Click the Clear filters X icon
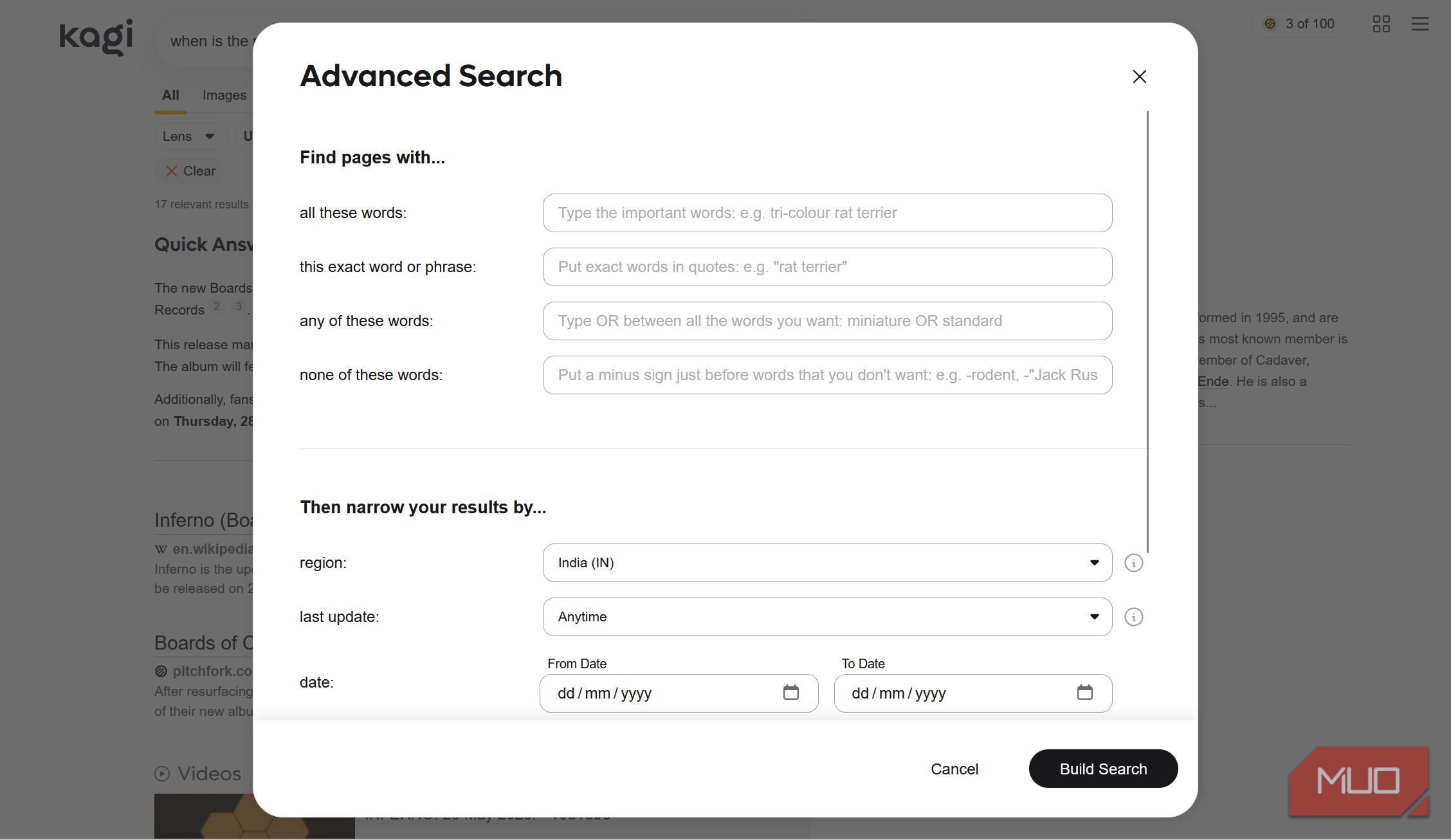Screen dimensions: 1451x840 click(171, 171)
